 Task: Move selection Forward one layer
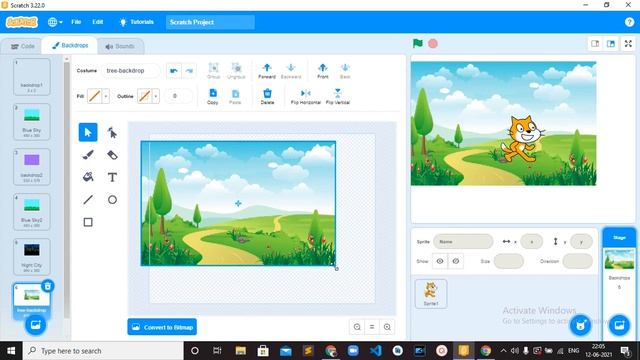tap(267, 71)
